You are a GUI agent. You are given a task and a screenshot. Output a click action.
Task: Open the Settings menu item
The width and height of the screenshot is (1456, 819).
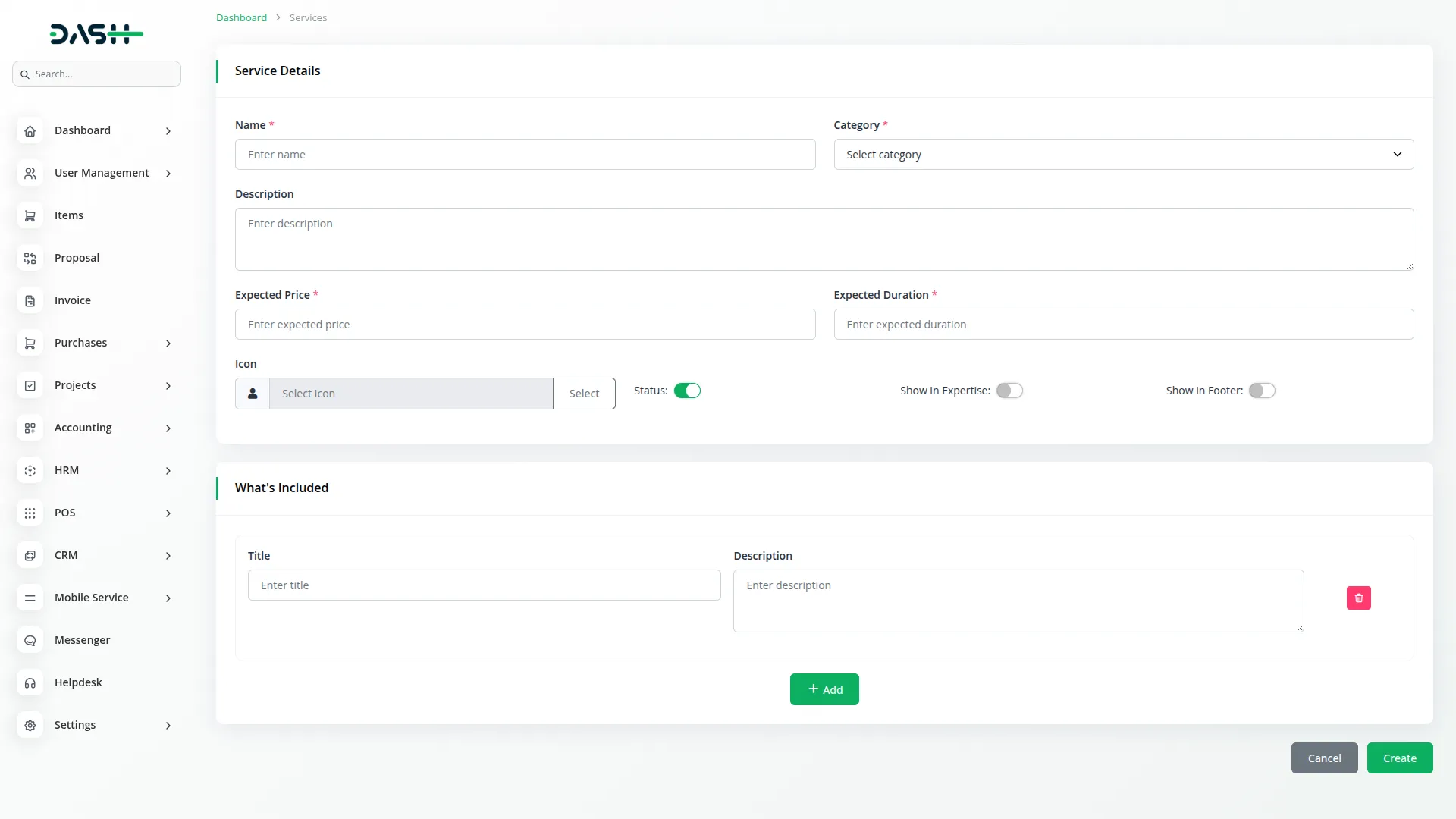tap(76, 725)
